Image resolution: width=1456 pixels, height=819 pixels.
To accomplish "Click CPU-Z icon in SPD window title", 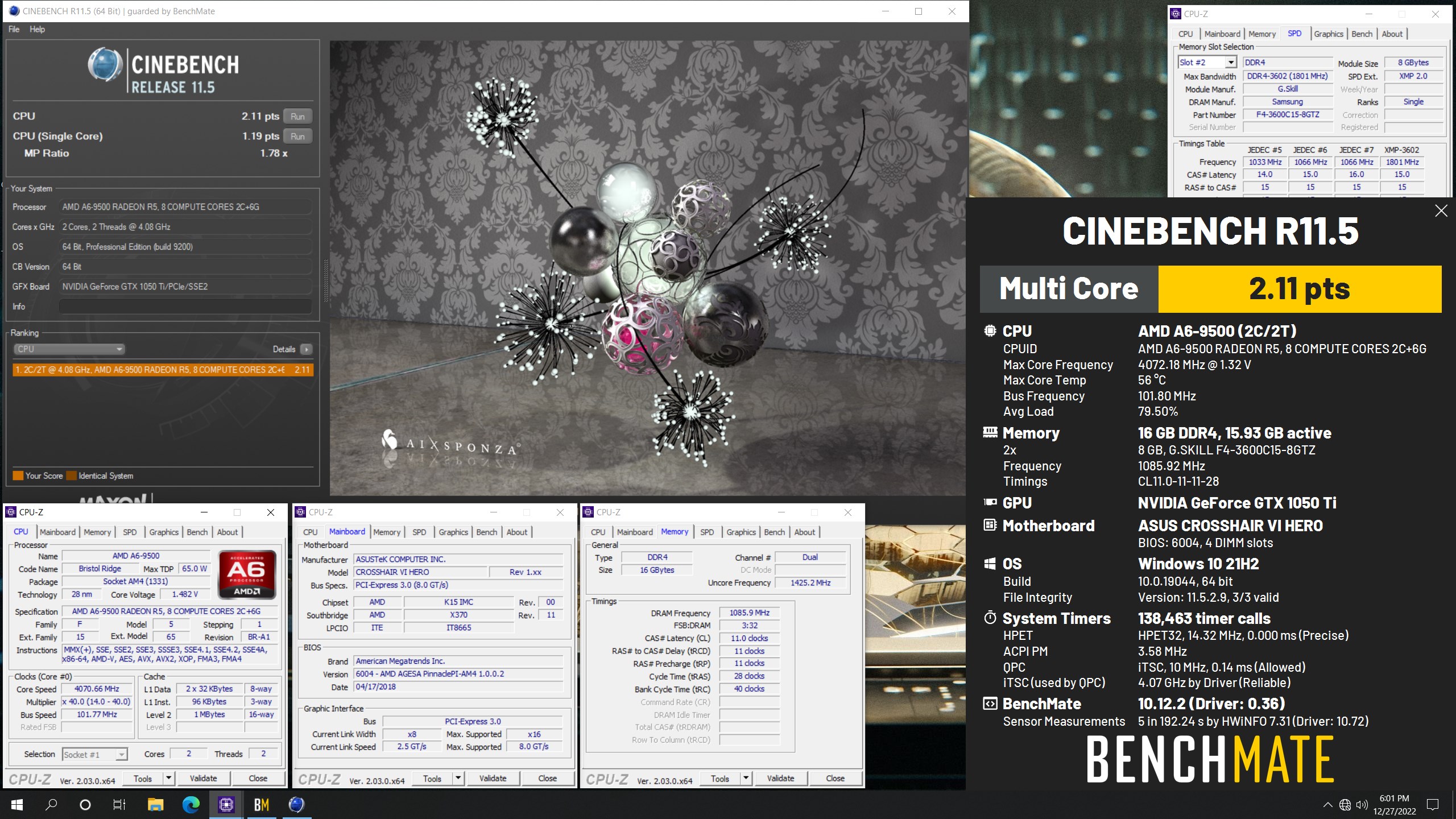I will (1176, 14).
